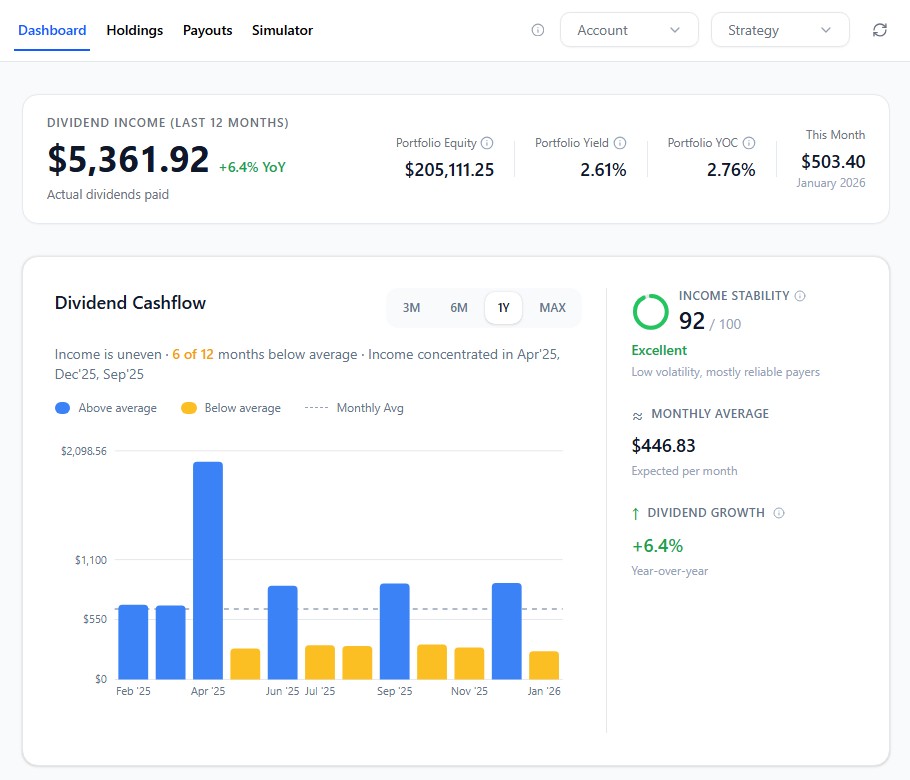Click the refresh icon in top bar

[880, 30]
